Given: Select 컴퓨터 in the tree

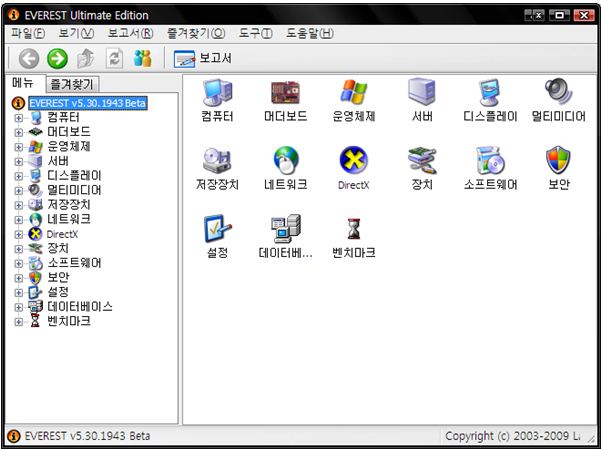Looking at the screenshot, I should click(63, 117).
